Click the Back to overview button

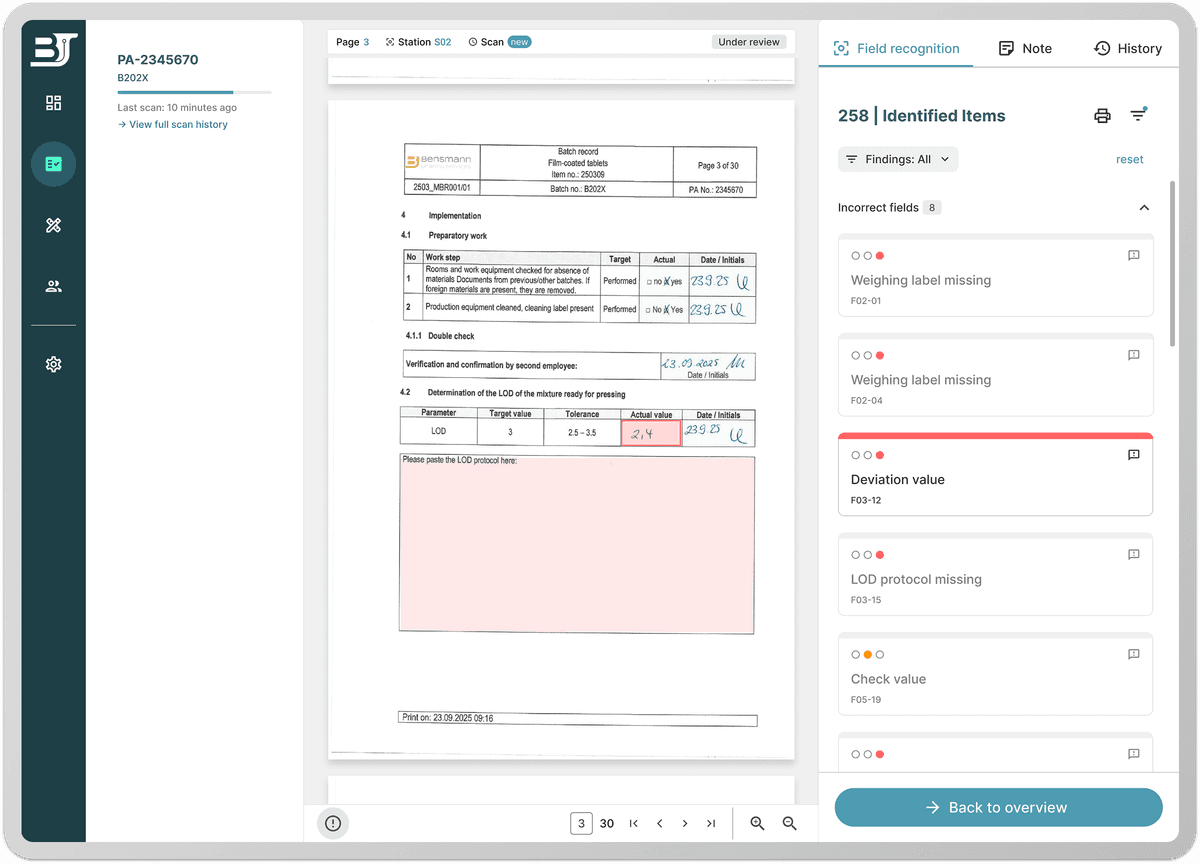click(998, 807)
